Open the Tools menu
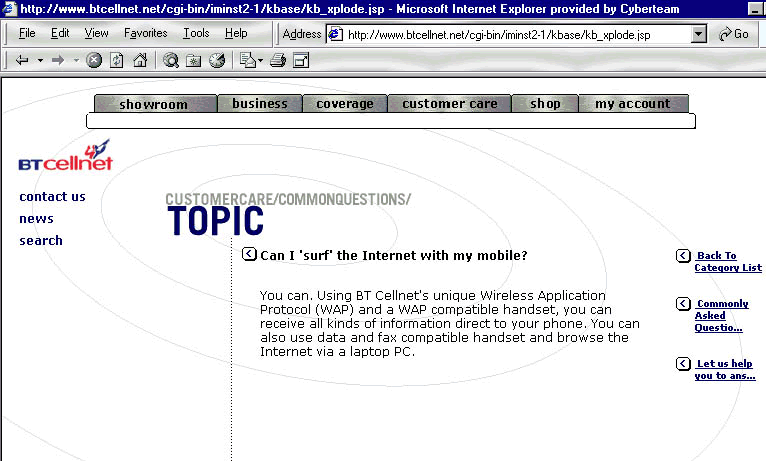This screenshot has width=766, height=461. pyautogui.click(x=196, y=33)
